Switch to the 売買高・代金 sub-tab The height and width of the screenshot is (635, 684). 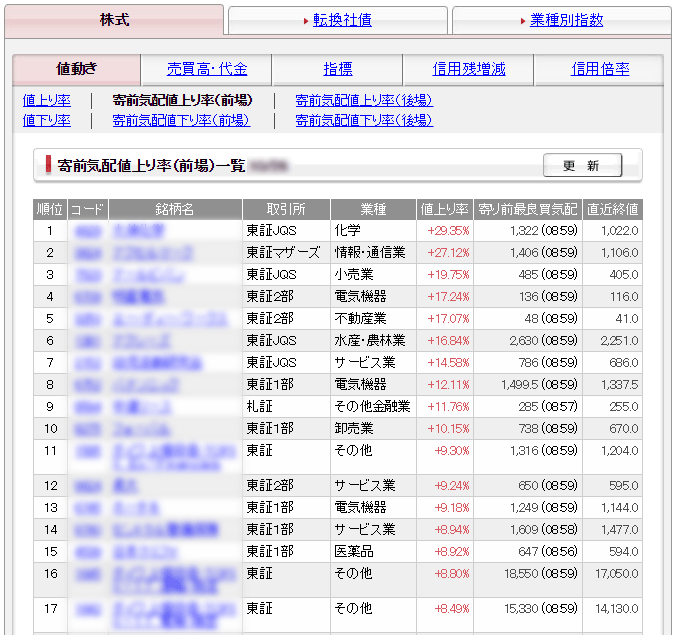[206, 69]
